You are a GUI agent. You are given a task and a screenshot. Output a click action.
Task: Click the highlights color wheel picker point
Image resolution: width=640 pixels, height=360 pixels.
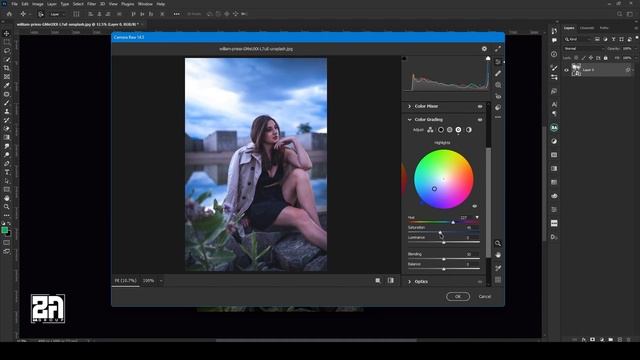click(434, 189)
